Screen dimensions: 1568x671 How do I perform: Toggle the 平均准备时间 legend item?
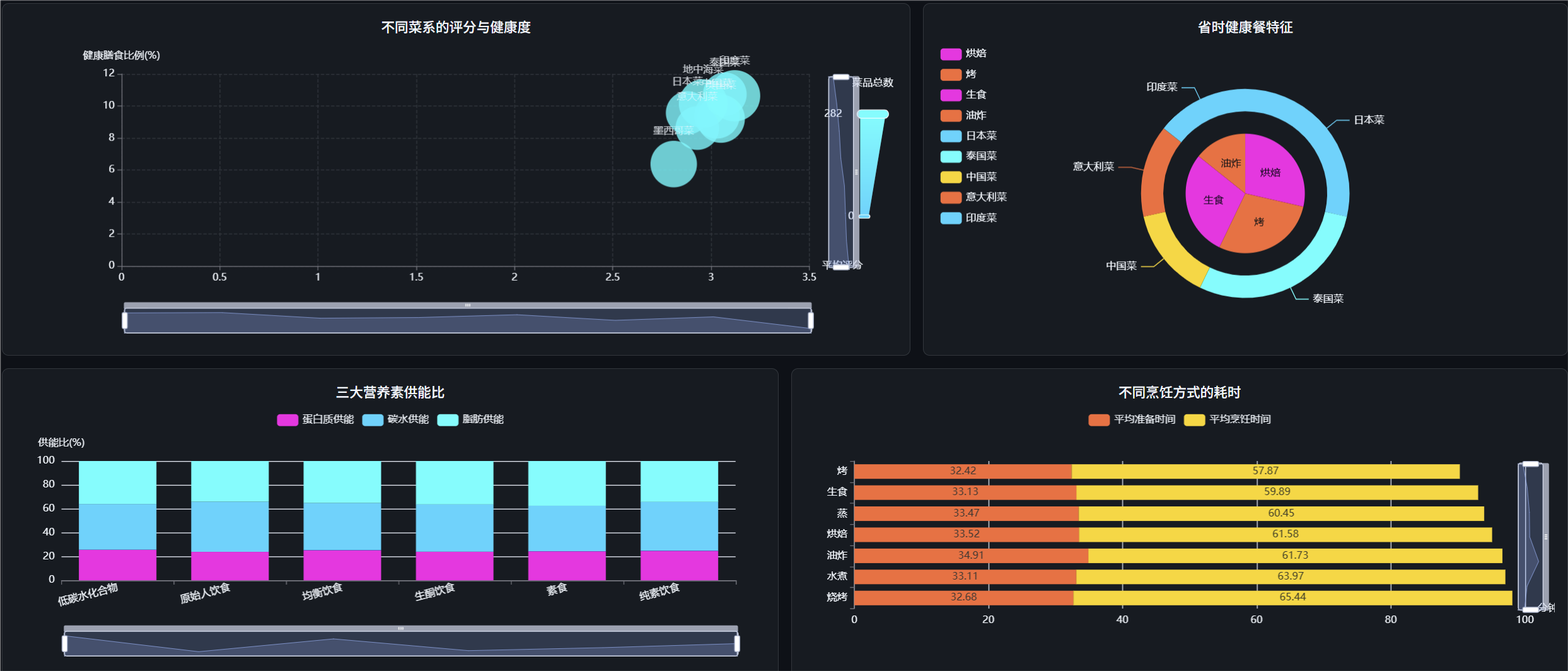click(1132, 419)
